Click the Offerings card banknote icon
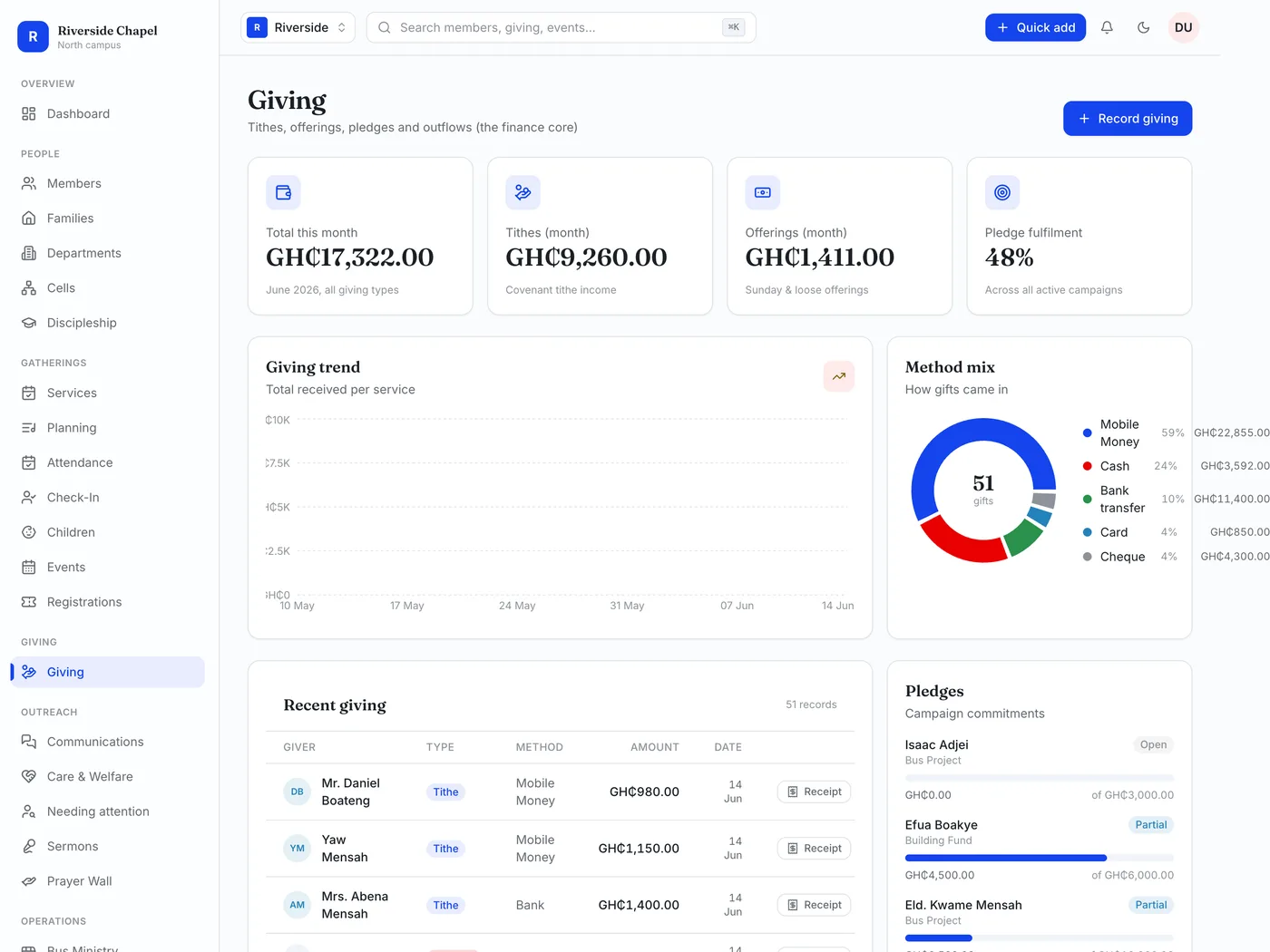 click(762, 192)
